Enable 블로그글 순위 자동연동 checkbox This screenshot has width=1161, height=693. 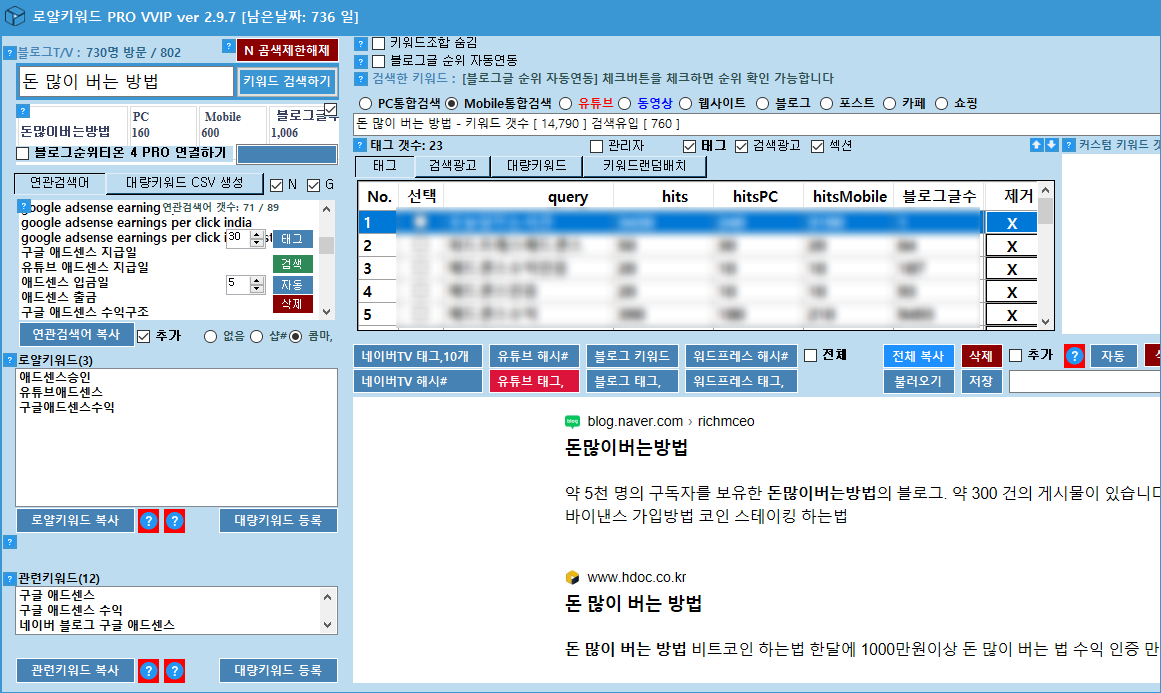click(378, 61)
